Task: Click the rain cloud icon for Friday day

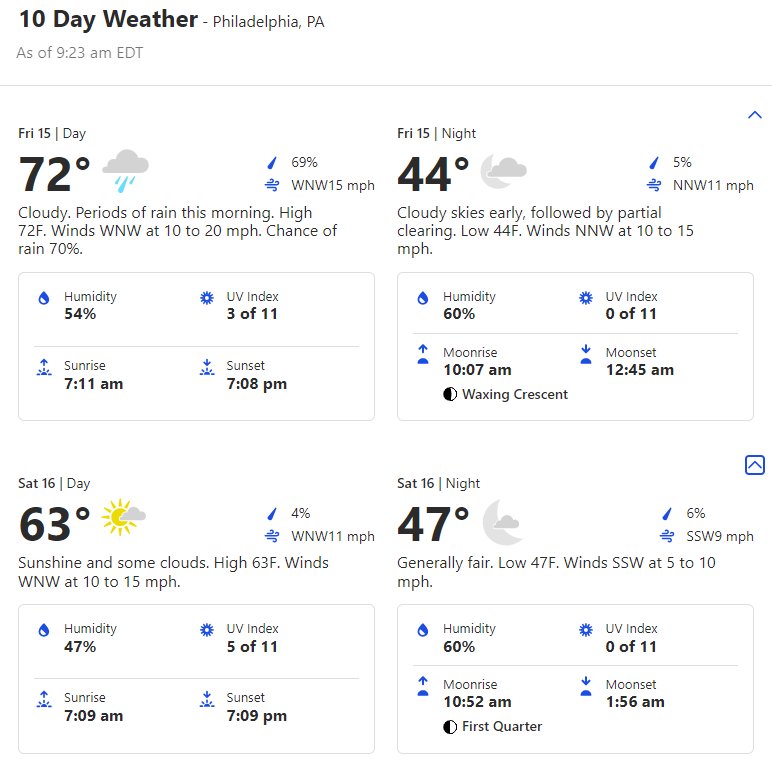Action: pos(126,171)
